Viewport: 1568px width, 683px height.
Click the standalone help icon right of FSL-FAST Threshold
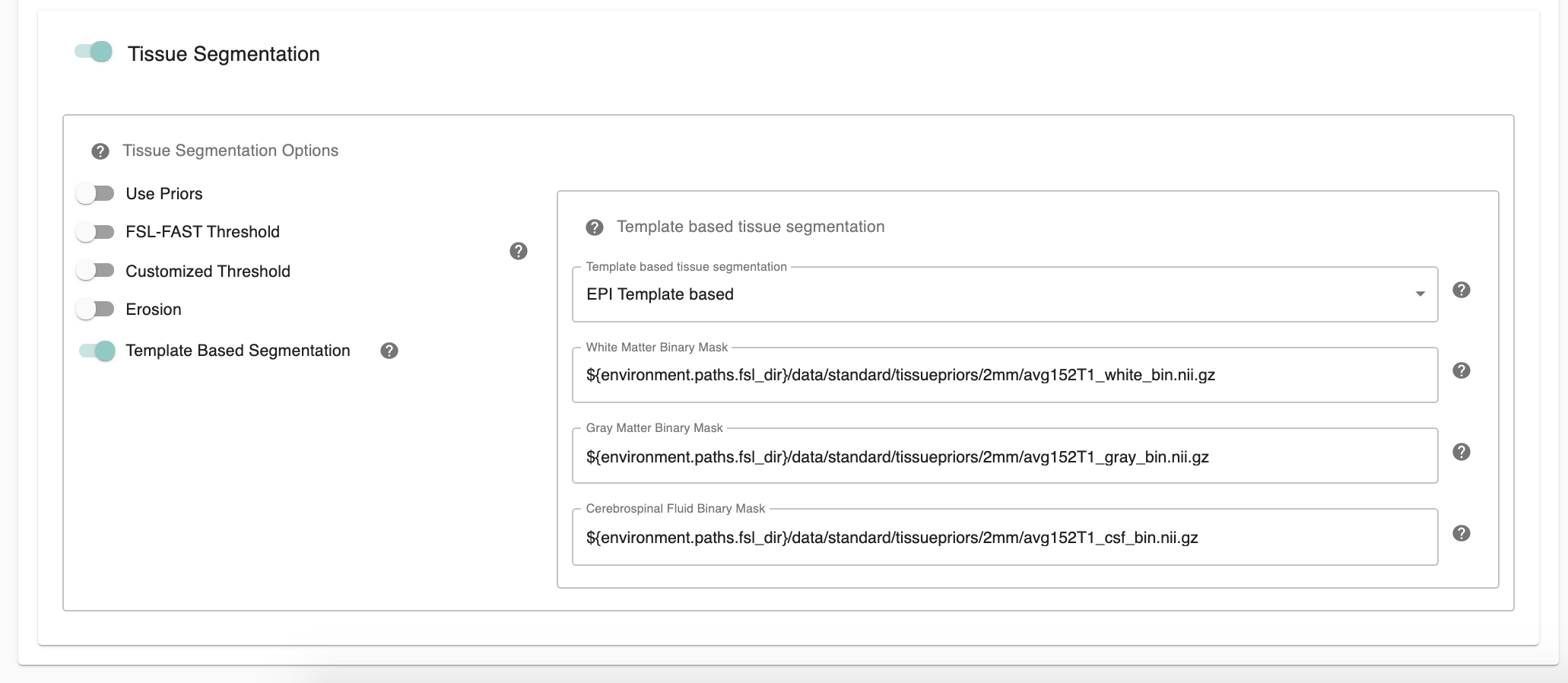tap(519, 251)
